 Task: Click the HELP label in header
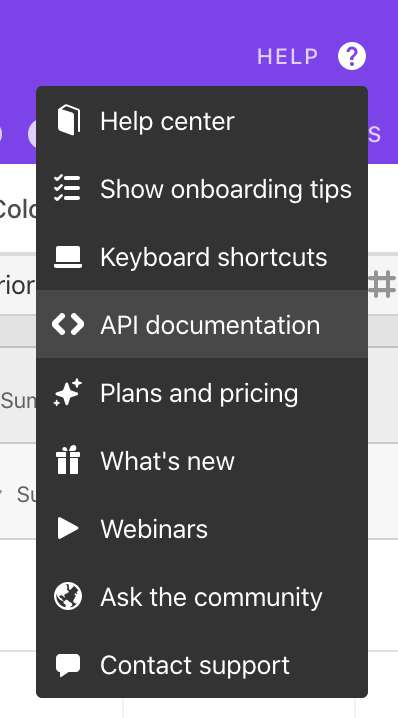pos(288,57)
